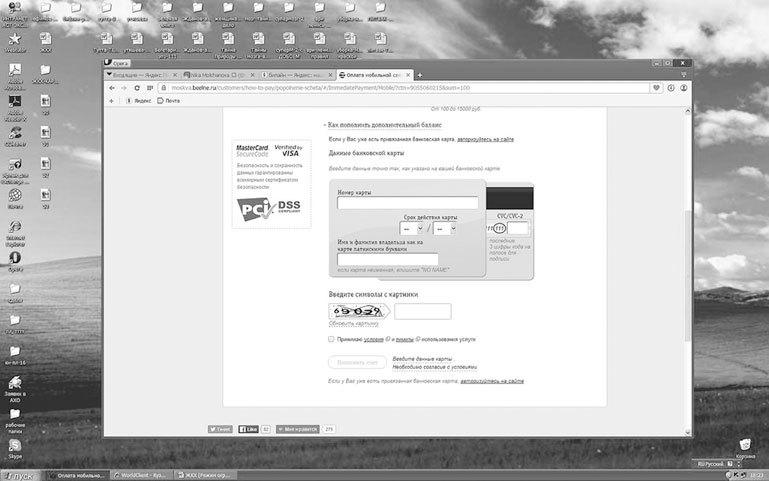The width and height of the screenshot is (769, 481).
Task: Click the Яндекс bookmark in bookmarks bar
Action: click(x=138, y=101)
